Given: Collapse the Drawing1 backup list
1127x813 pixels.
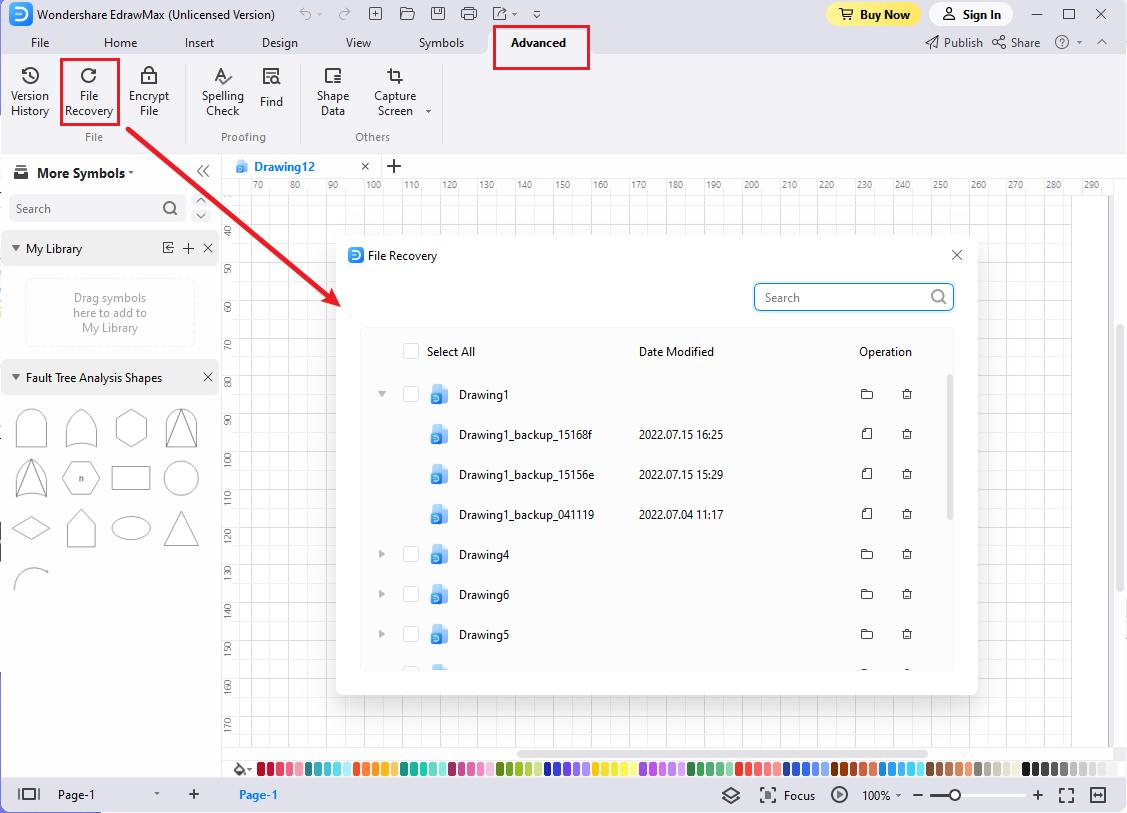Looking at the screenshot, I should pyautogui.click(x=382, y=394).
